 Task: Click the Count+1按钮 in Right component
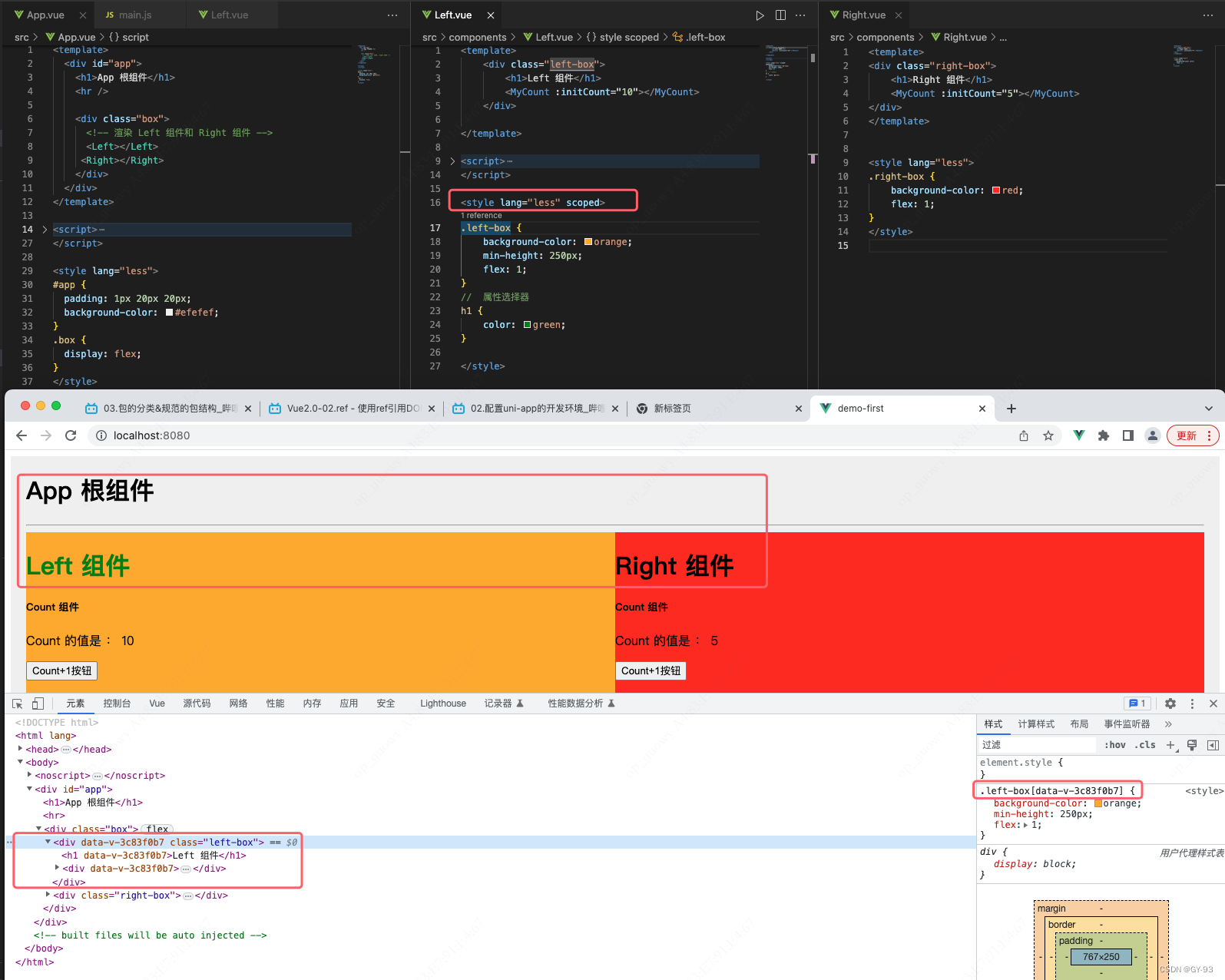pos(651,670)
